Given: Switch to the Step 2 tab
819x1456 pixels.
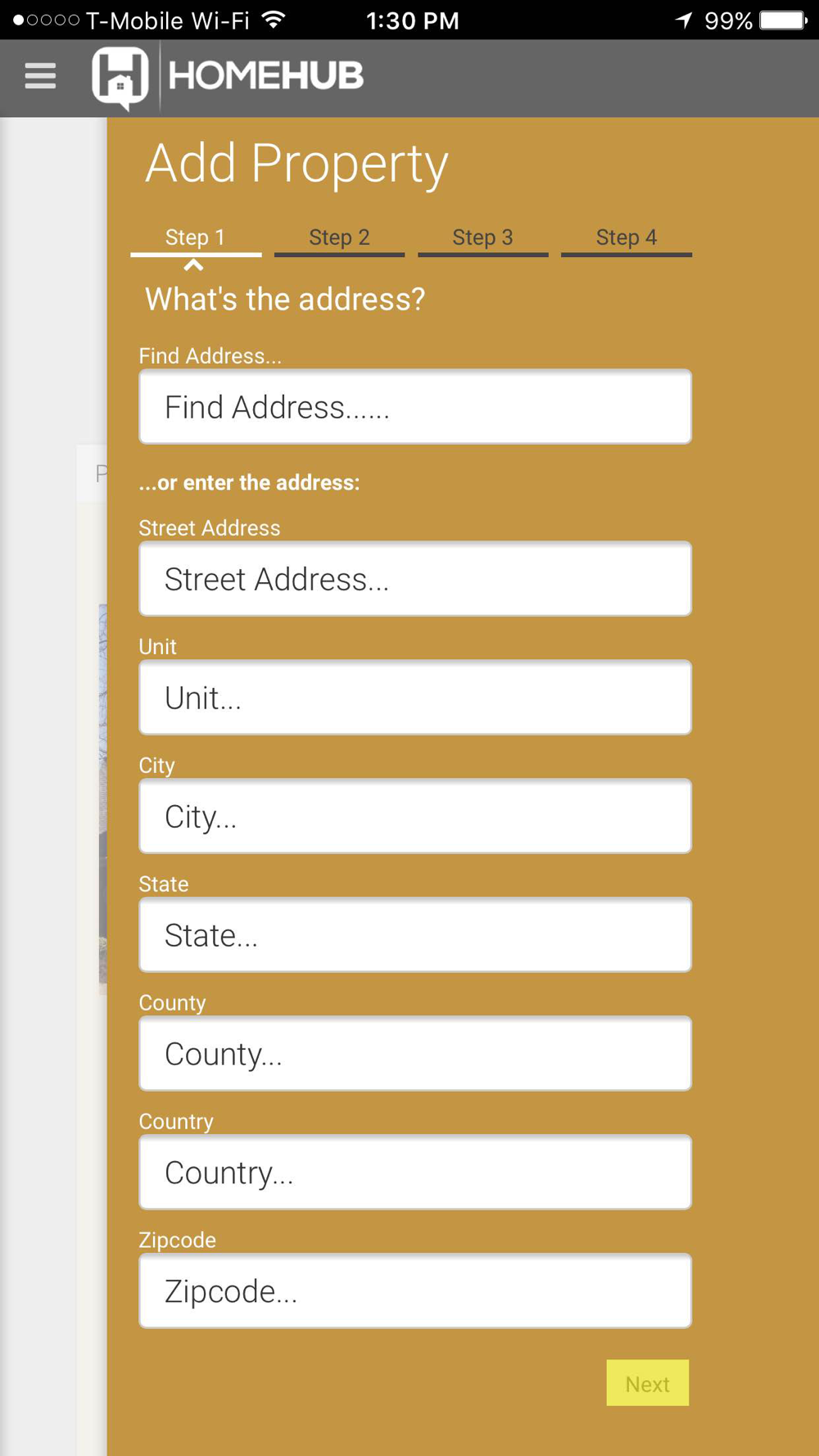Looking at the screenshot, I should coord(339,238).
